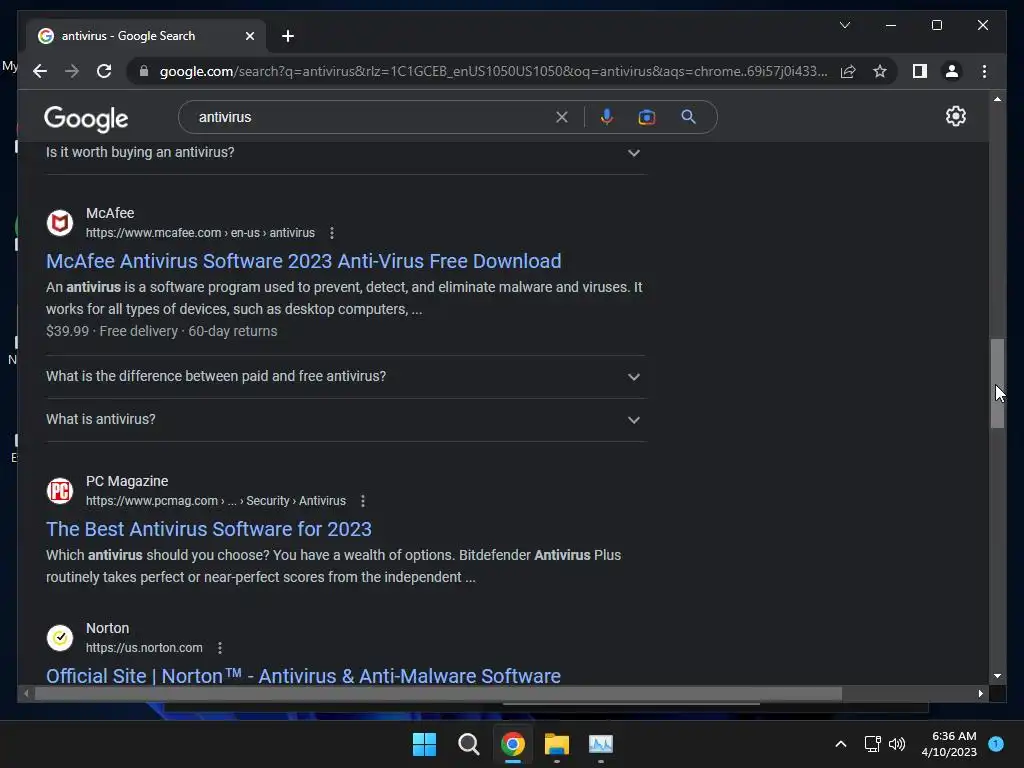Viewport: 1024px width, 768px height.
Task: Open Google quick settings gear
Action: (x=955, y=116)
